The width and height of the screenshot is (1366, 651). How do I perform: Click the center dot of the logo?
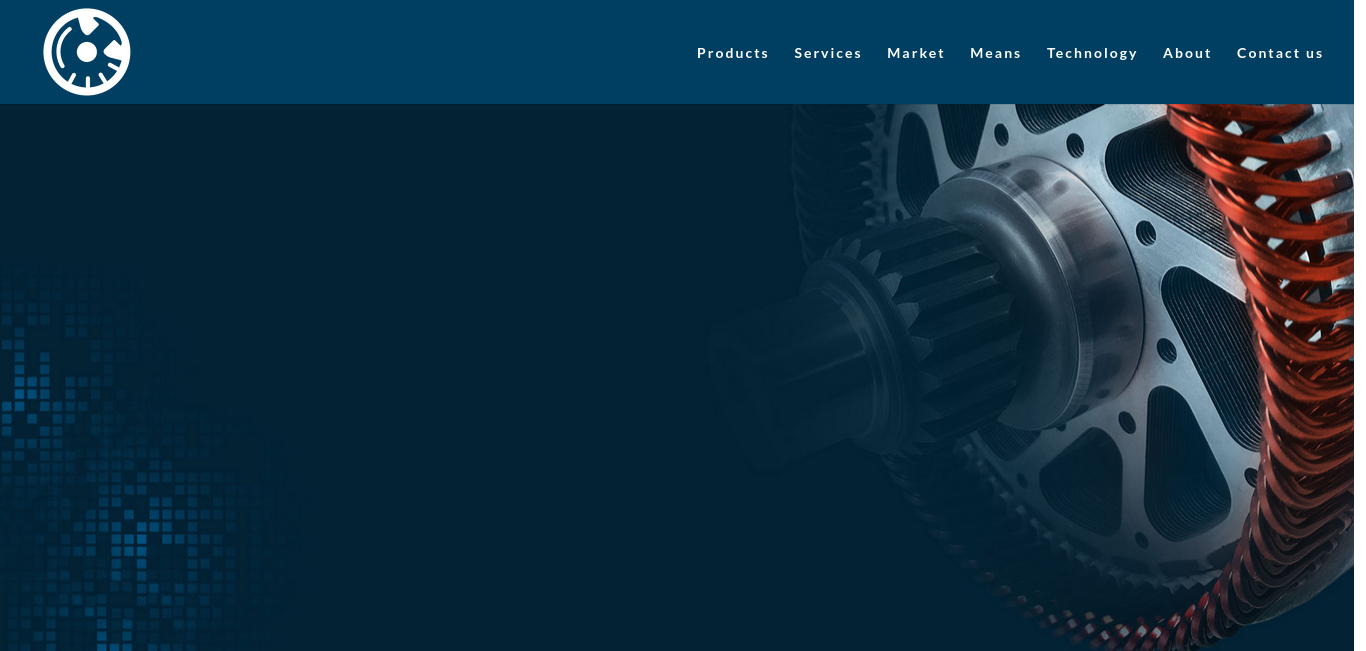click(87, 52)
